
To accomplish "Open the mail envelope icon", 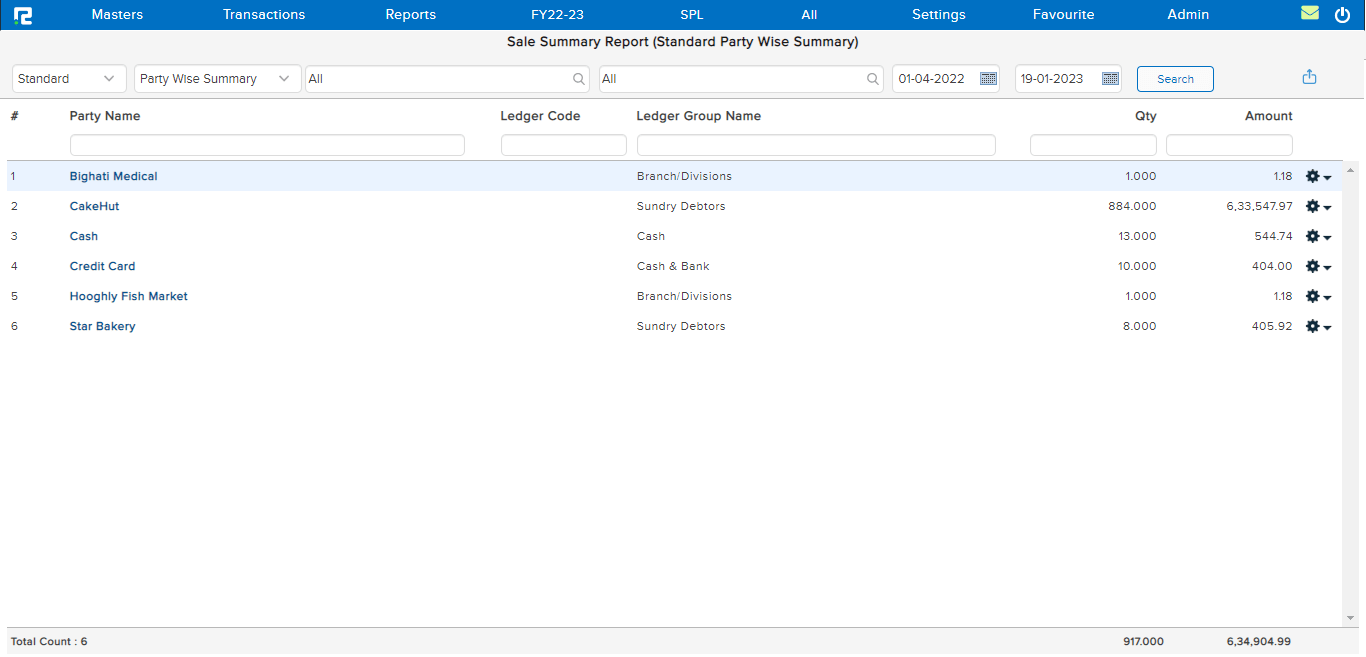I will point(1309,14).
